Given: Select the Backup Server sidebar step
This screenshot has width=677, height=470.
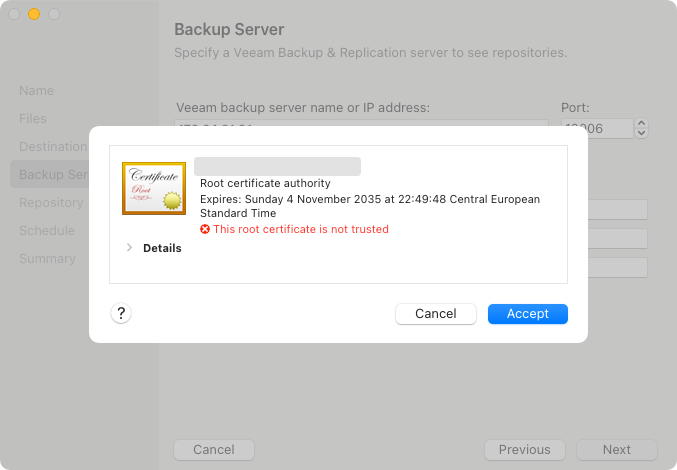Looking at the screenshot, I should [54, 175].
